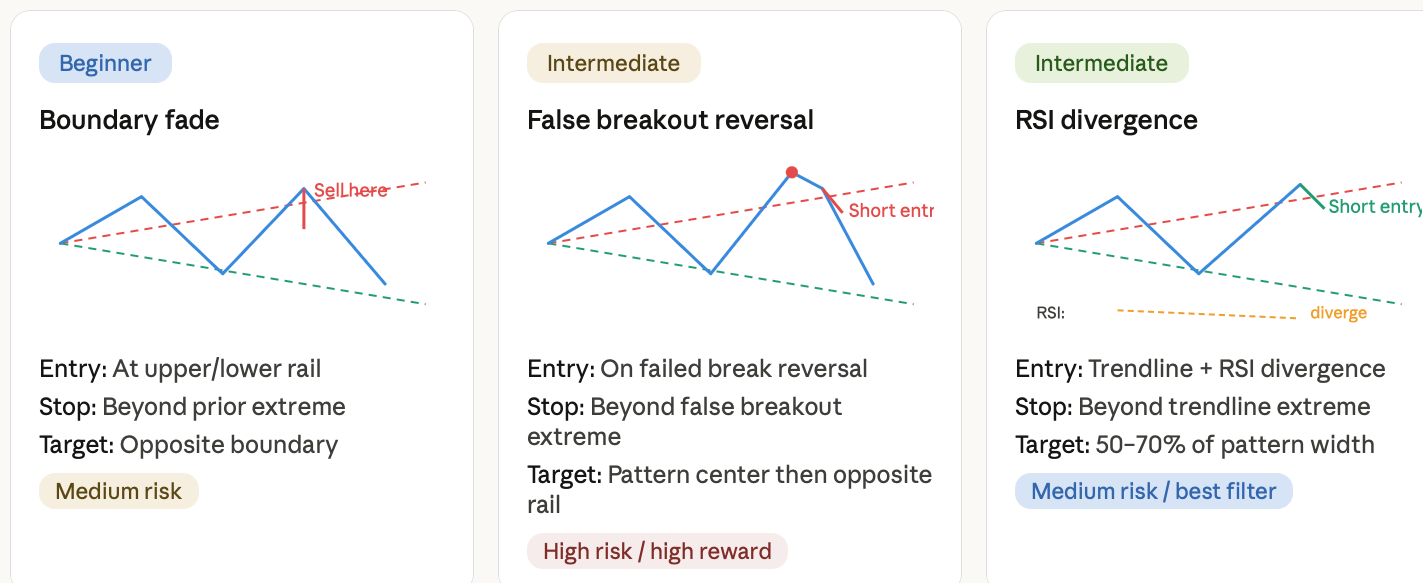Click the red dot on False breakout chart
Screen dimensions: 1423x583
[x=792, y=172]
